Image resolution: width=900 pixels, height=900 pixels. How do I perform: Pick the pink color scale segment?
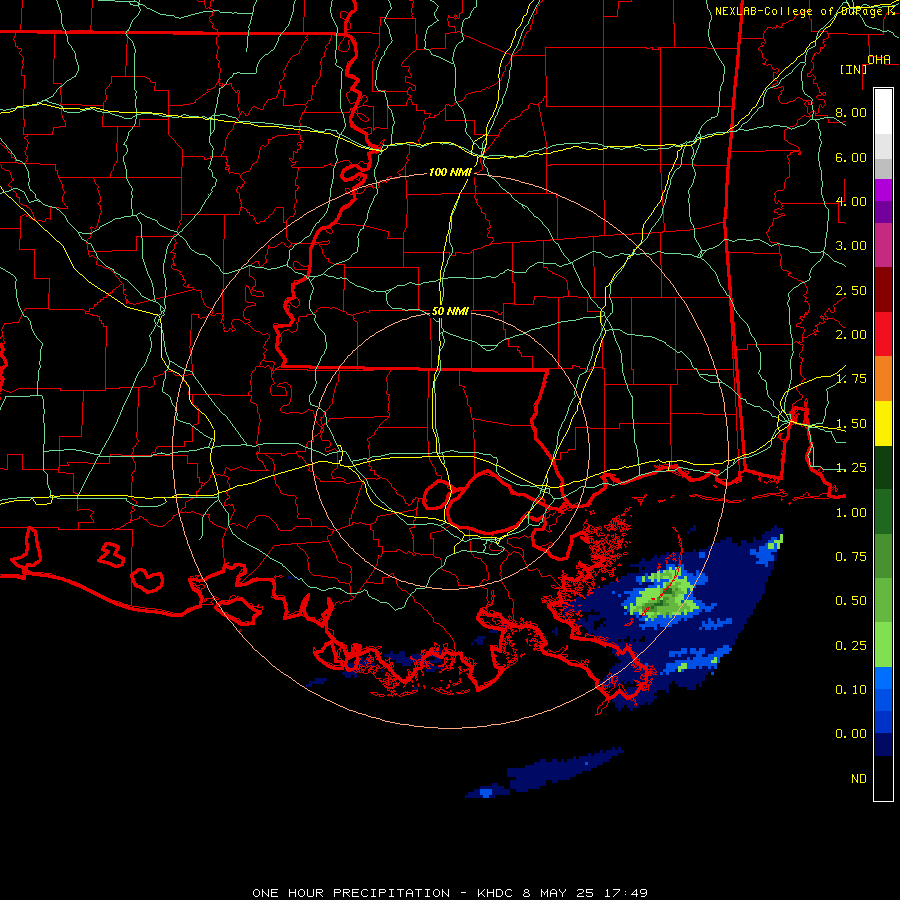883,246
